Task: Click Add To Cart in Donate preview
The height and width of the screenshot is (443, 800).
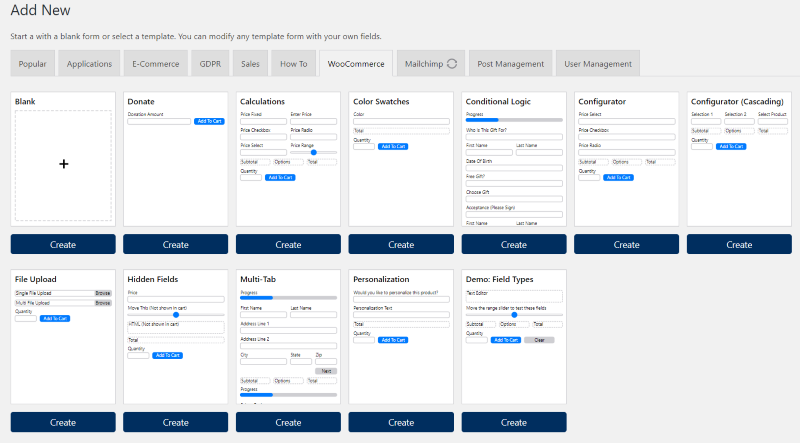Action: (209, 121)
